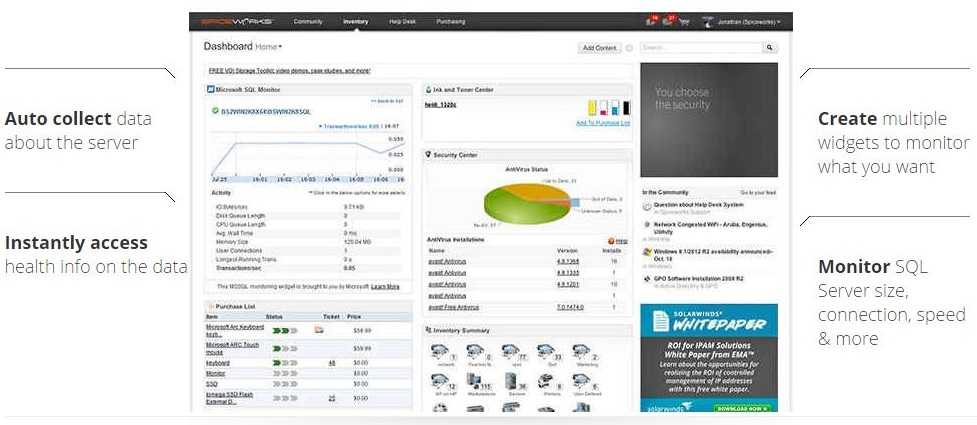Click the ticket icon for Microsoft Arc Keyboard
Screen dimensions: 977x425
319,330
